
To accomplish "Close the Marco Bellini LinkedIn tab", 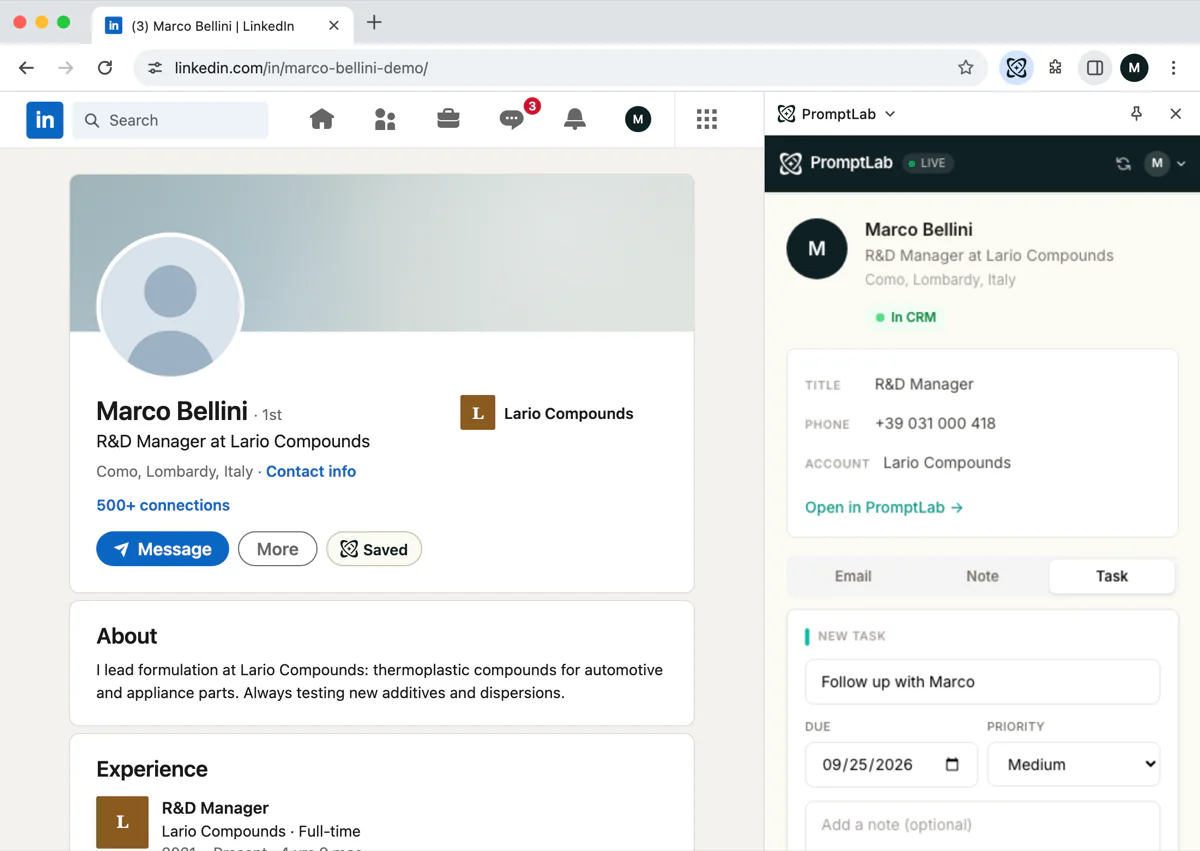I will click(x=334, y=26).
